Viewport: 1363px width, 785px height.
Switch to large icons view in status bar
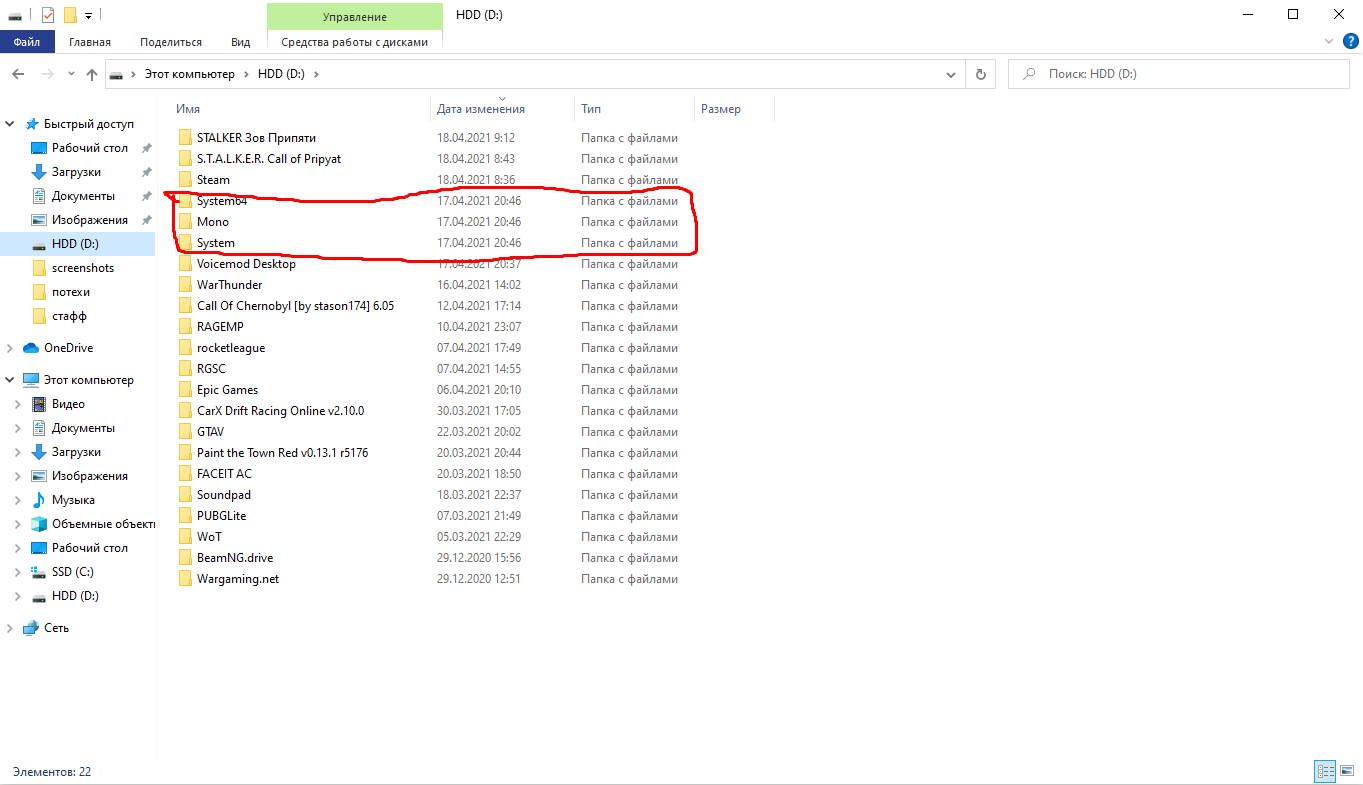[x=1348, y=771]
